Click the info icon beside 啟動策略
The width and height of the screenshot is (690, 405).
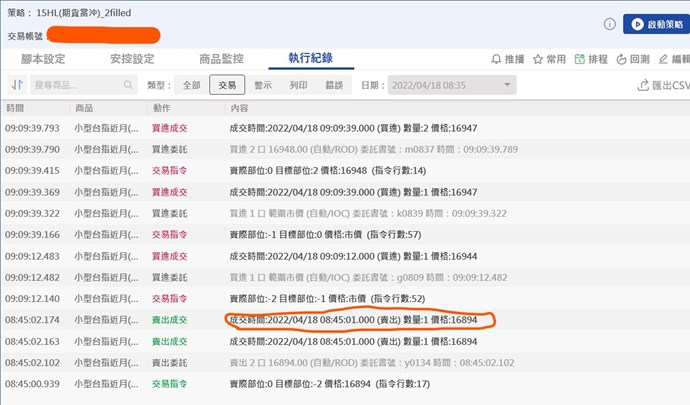click(x=609, y=23)
